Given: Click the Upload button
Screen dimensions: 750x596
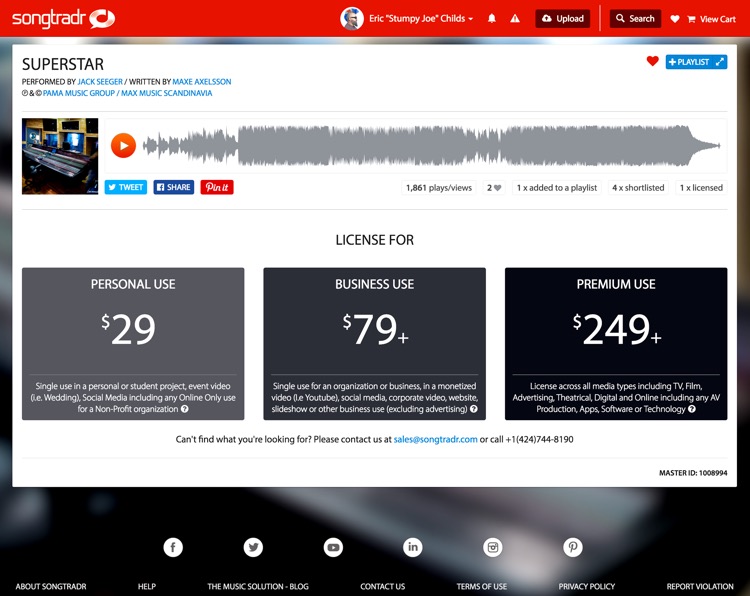Looking at the screenshot, I should [562, 19].
